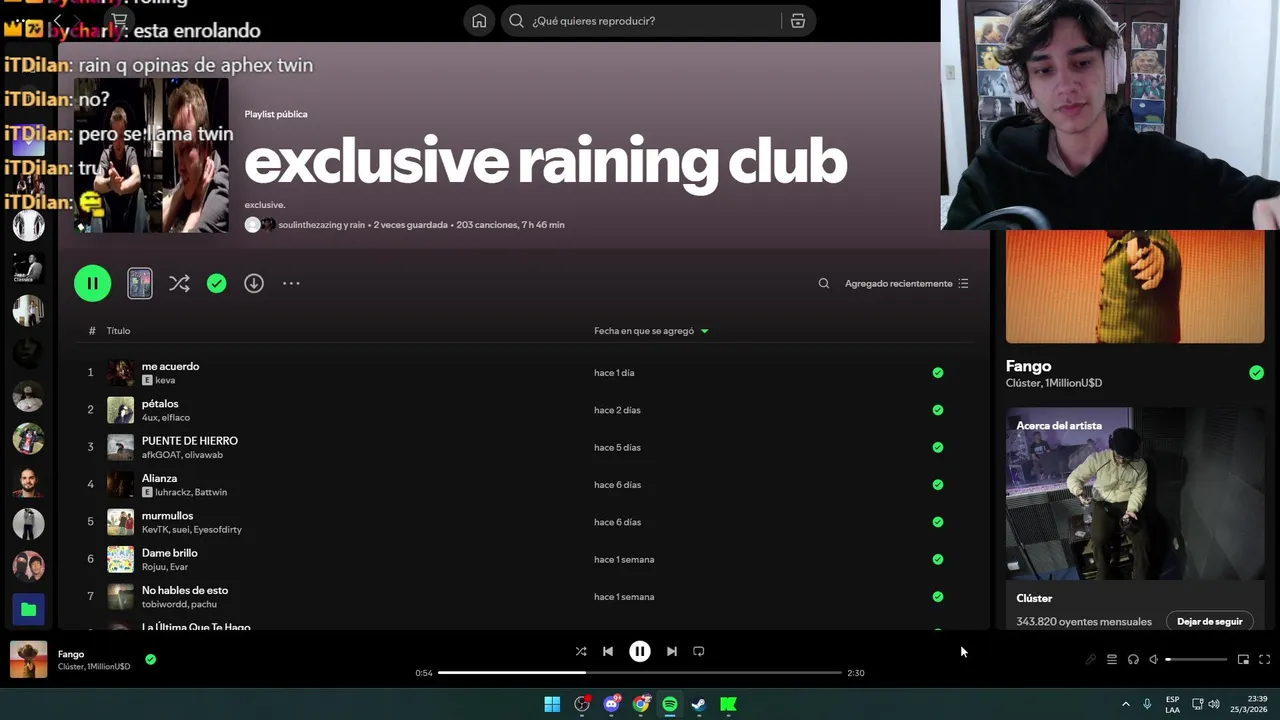Open the playback queue
The image size is (1280, 720).
coord(1112,659)
